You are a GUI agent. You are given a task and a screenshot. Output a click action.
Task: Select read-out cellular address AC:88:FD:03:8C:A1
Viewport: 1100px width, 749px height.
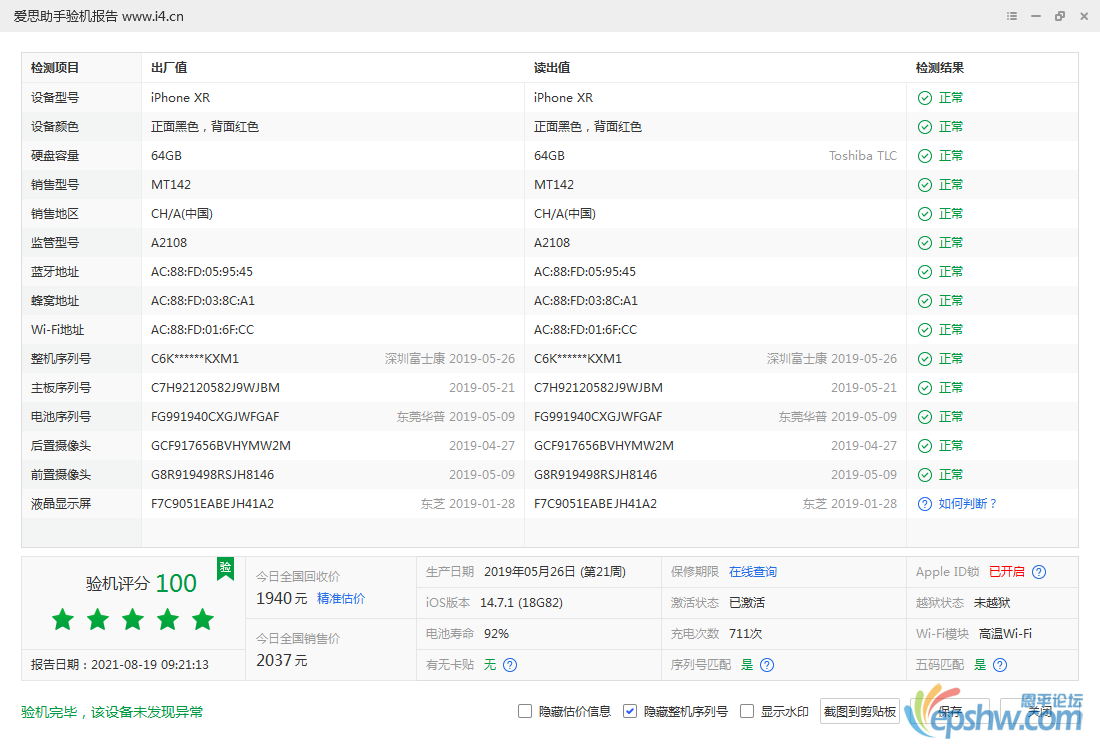[x=586, y=301]
